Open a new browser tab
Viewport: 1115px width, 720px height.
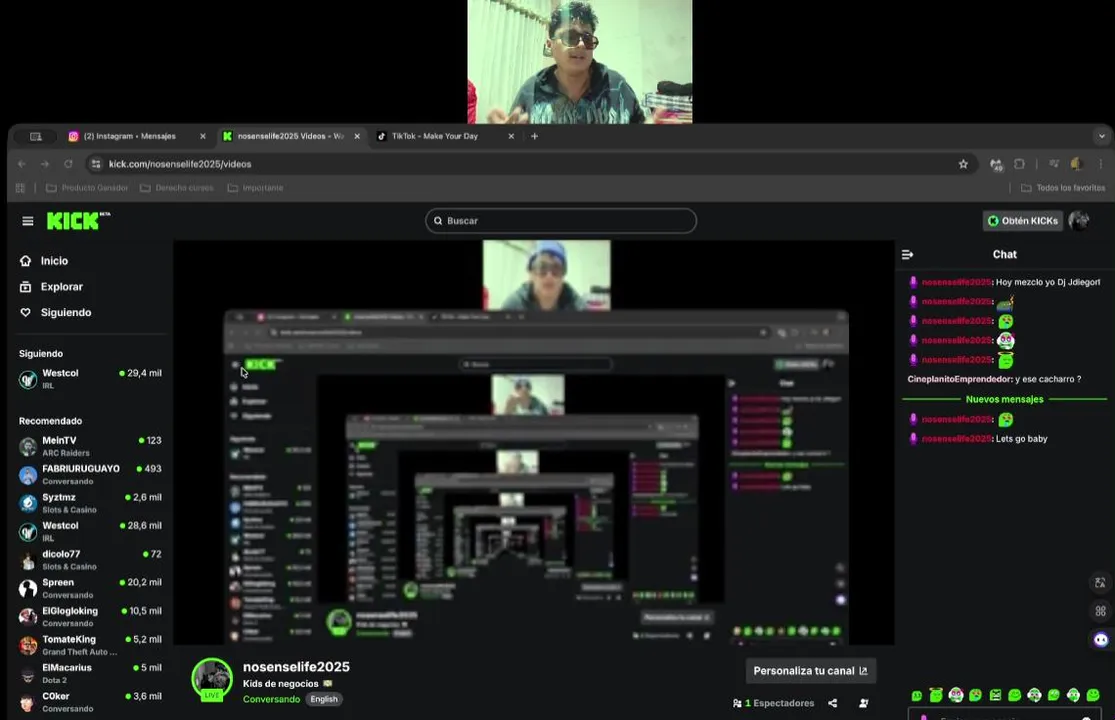pyautogui.click(x=535, y=136)
